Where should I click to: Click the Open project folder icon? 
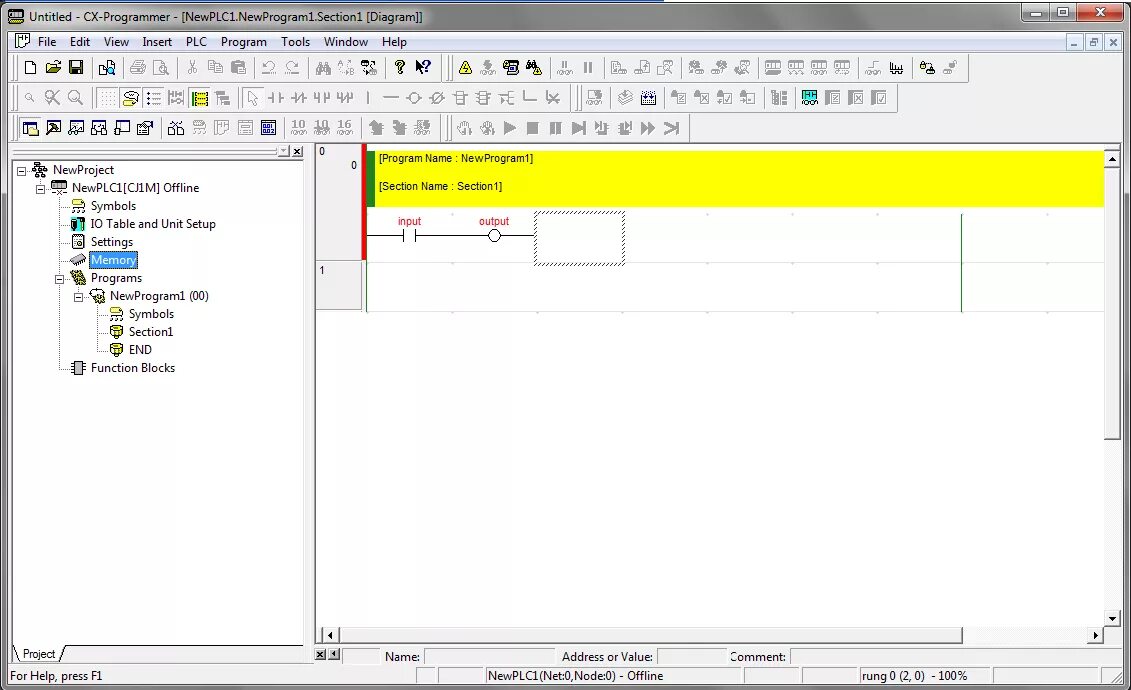pos(53,68)
